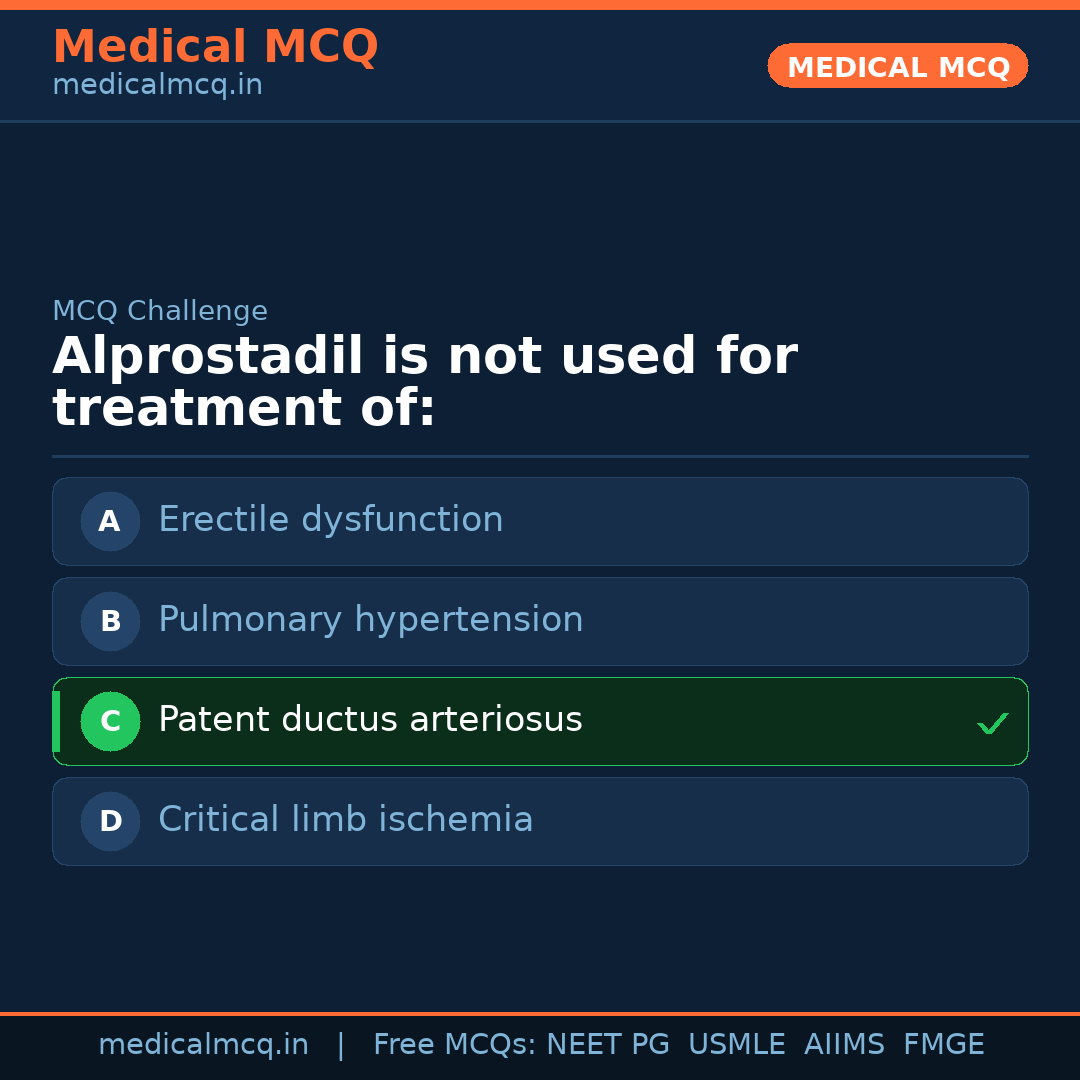Click the D letter circle icon
Screen dimensions: 1080x1080
110,821
